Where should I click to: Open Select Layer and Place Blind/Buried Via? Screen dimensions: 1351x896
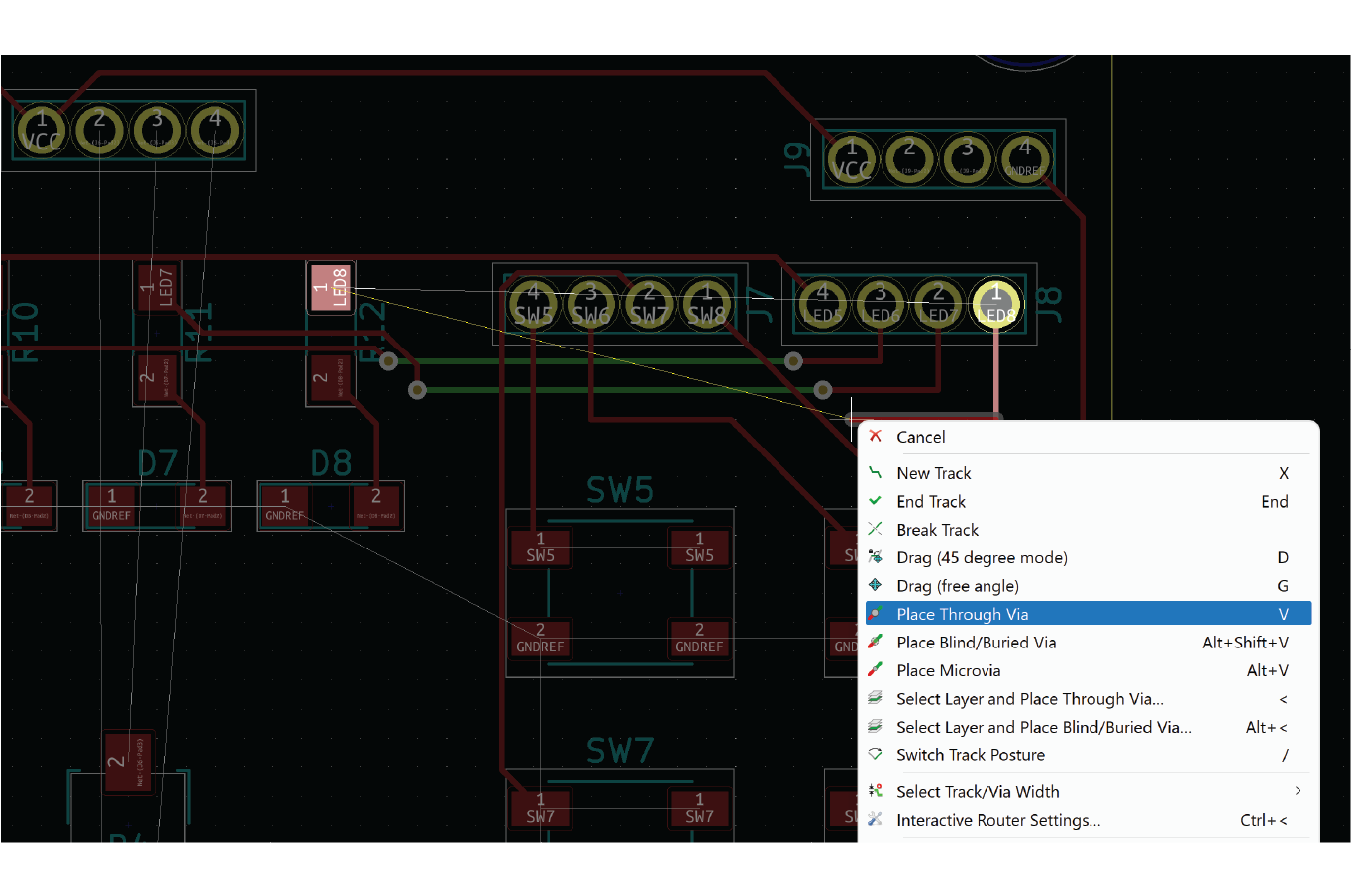coord(1089,727)
